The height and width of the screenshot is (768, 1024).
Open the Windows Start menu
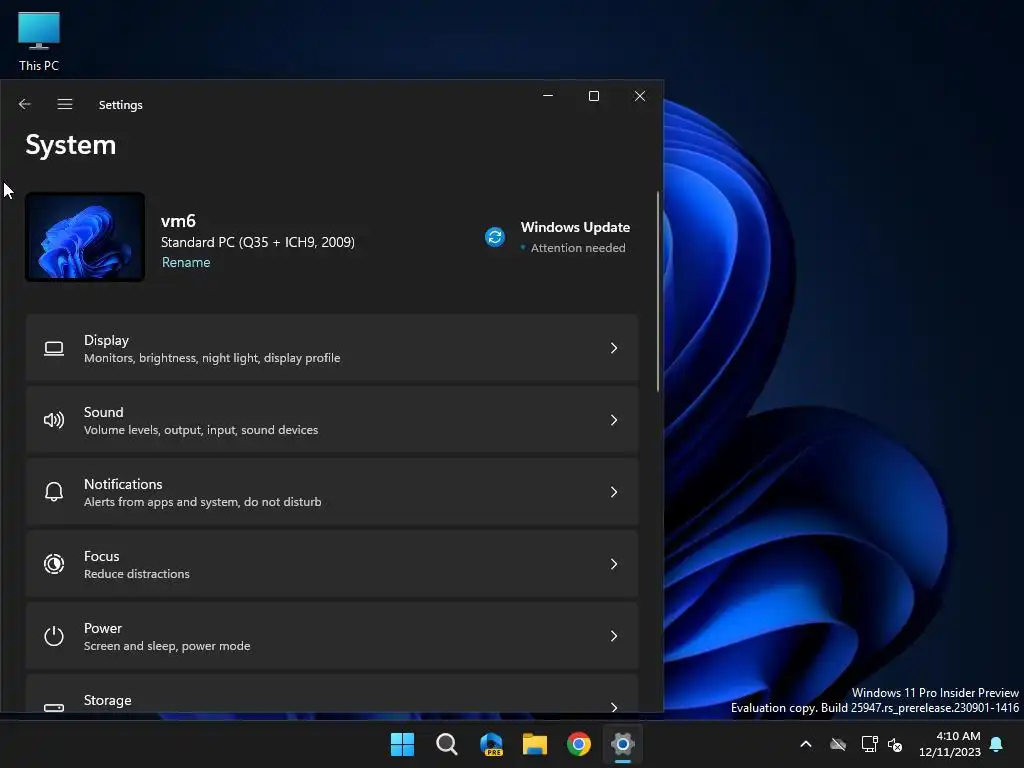[402, 744]
